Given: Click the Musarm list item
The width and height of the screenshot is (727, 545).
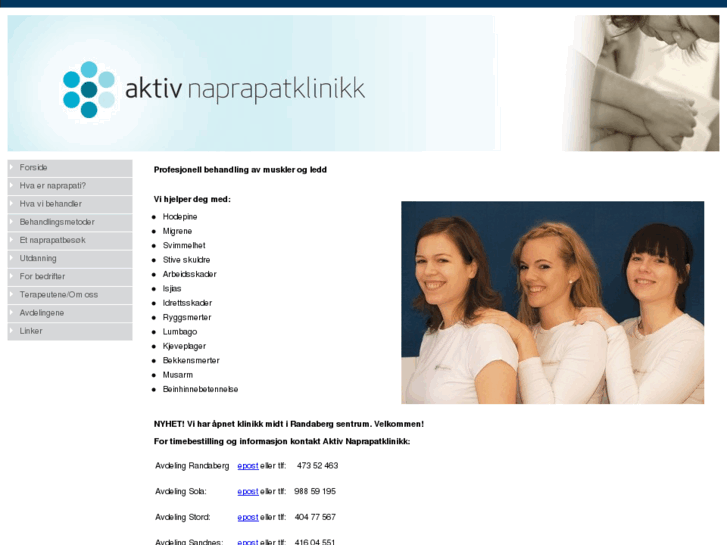Looking at the screenshot, I should 178,375.
